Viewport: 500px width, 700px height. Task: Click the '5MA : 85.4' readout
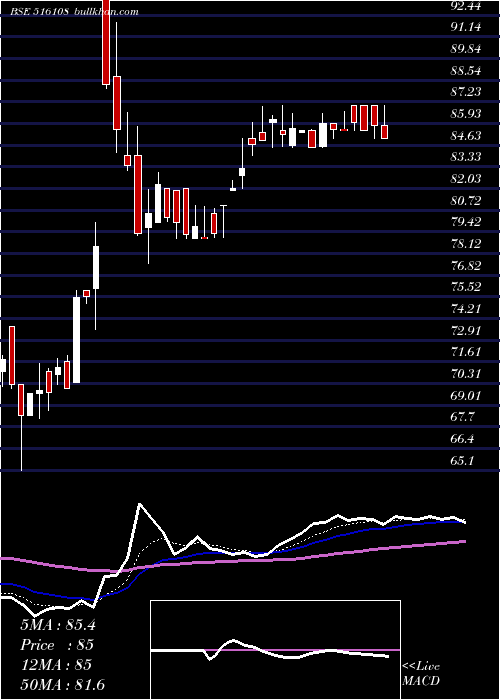pos(58,625)
